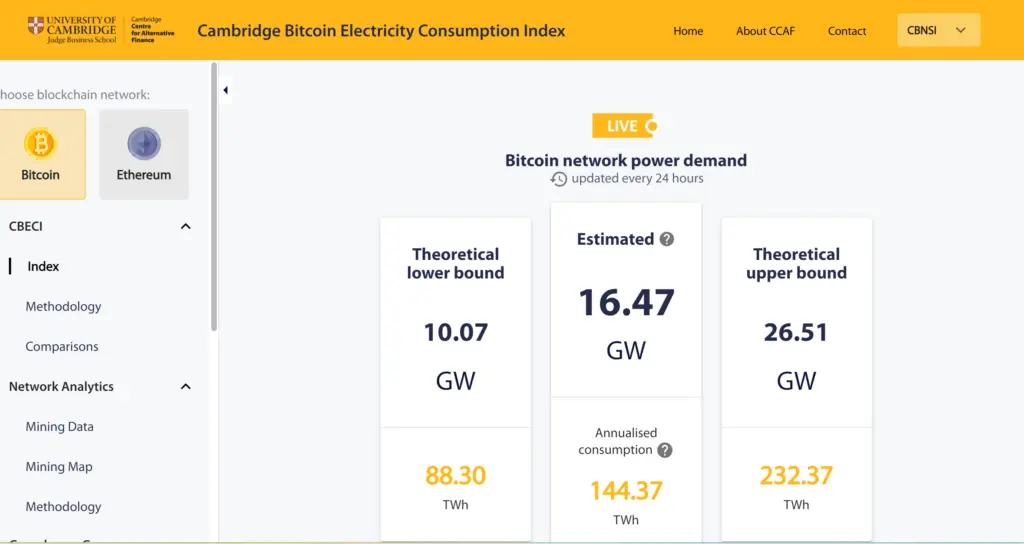Click the Centre for Alternative Finance logo text
1024x544 pixels.
[x=152, y=30]
